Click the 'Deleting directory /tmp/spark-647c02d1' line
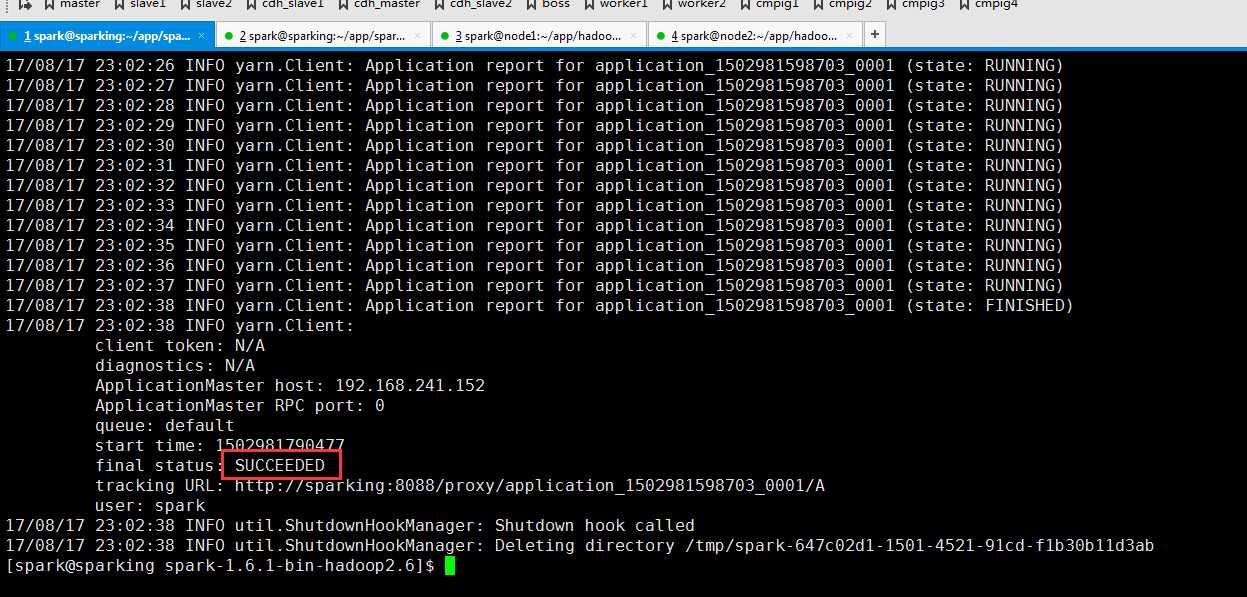This screenshot has height=597, width=1247. pos(580,546)
